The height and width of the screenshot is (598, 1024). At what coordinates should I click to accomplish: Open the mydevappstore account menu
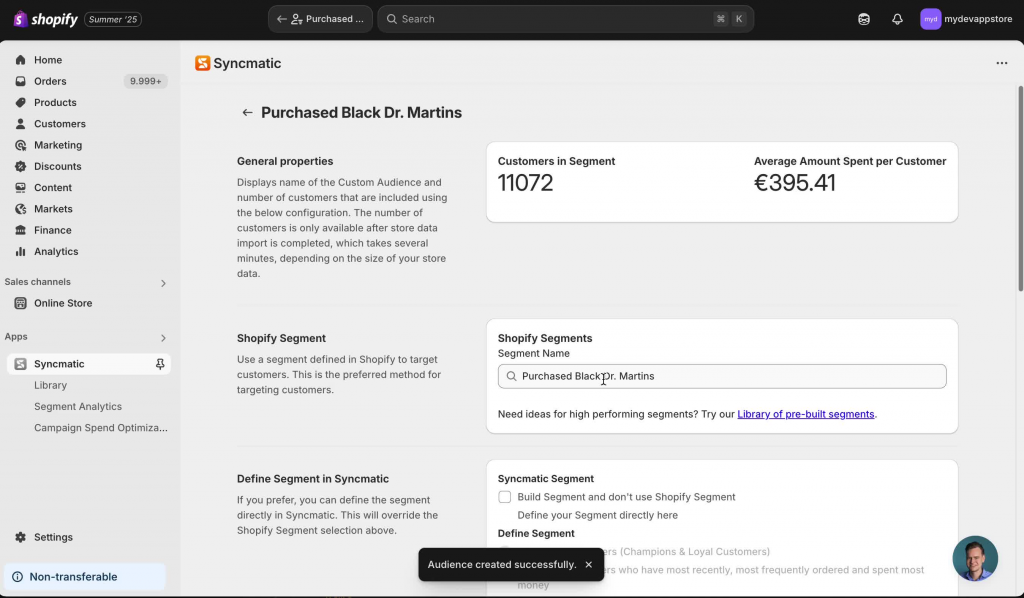pyautogui.click(x=966, y=19)
